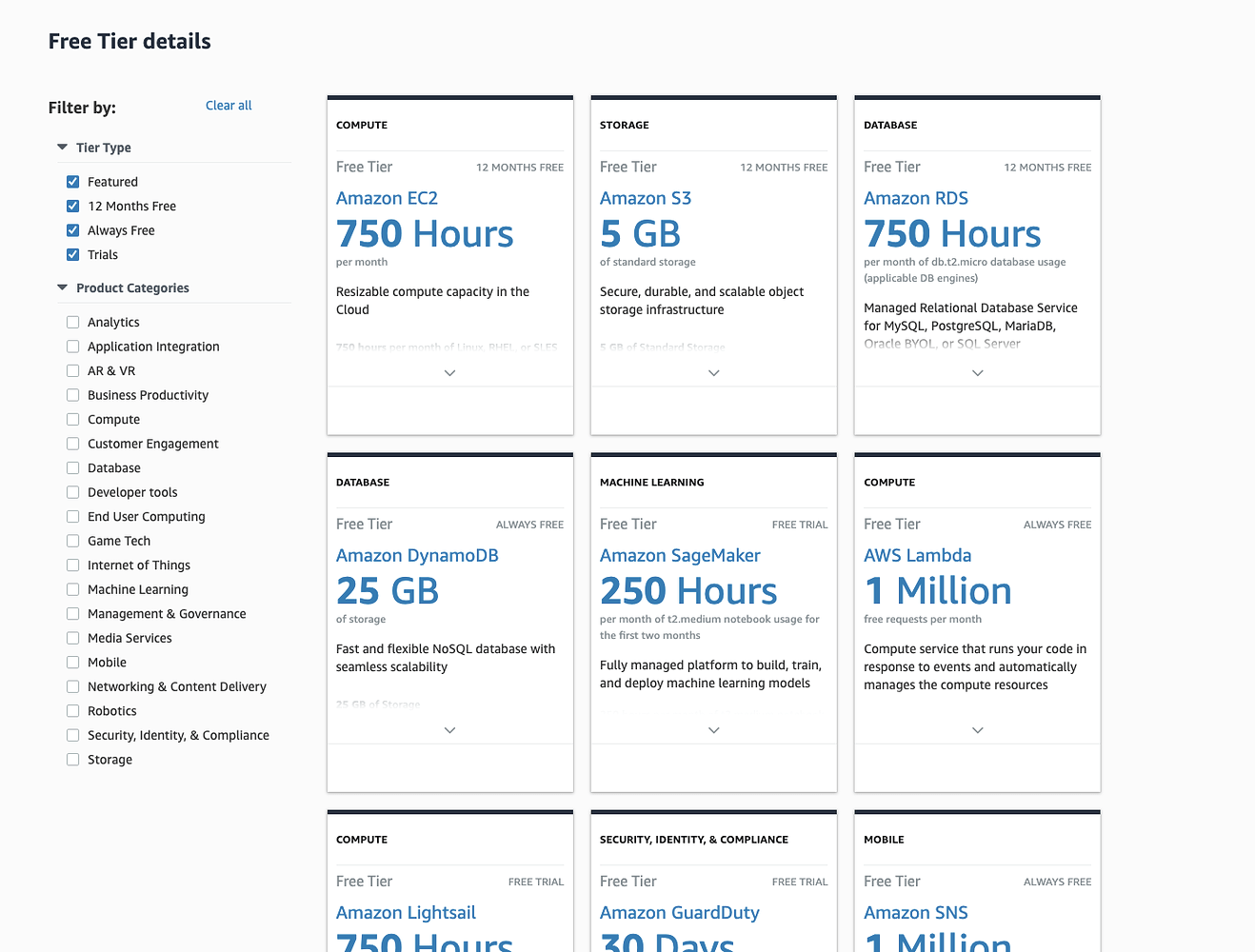Expand the Amazon DynamoDB card details chevron
Image resolution: width=1255 pixels, height=952 pixels.
[x=450, y=730]
